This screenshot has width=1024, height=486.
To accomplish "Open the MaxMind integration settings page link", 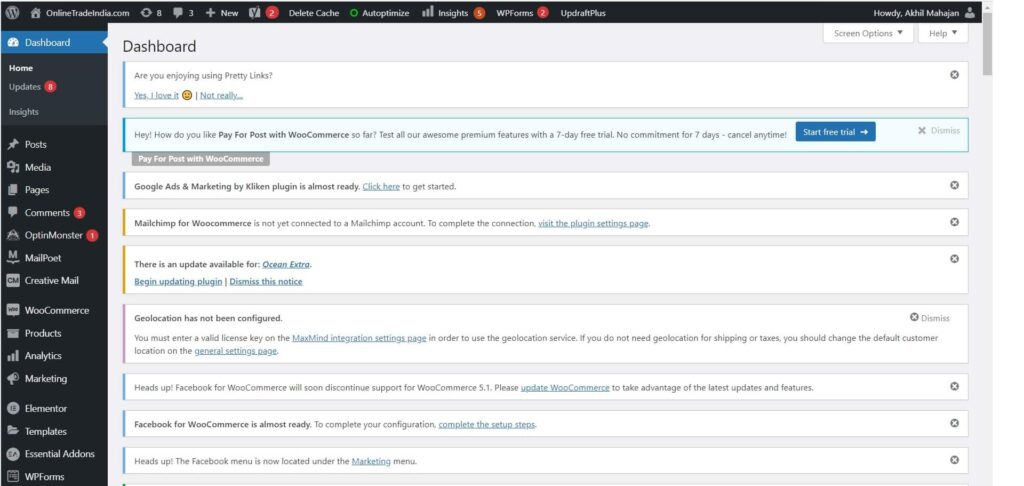I will point(359,338).
